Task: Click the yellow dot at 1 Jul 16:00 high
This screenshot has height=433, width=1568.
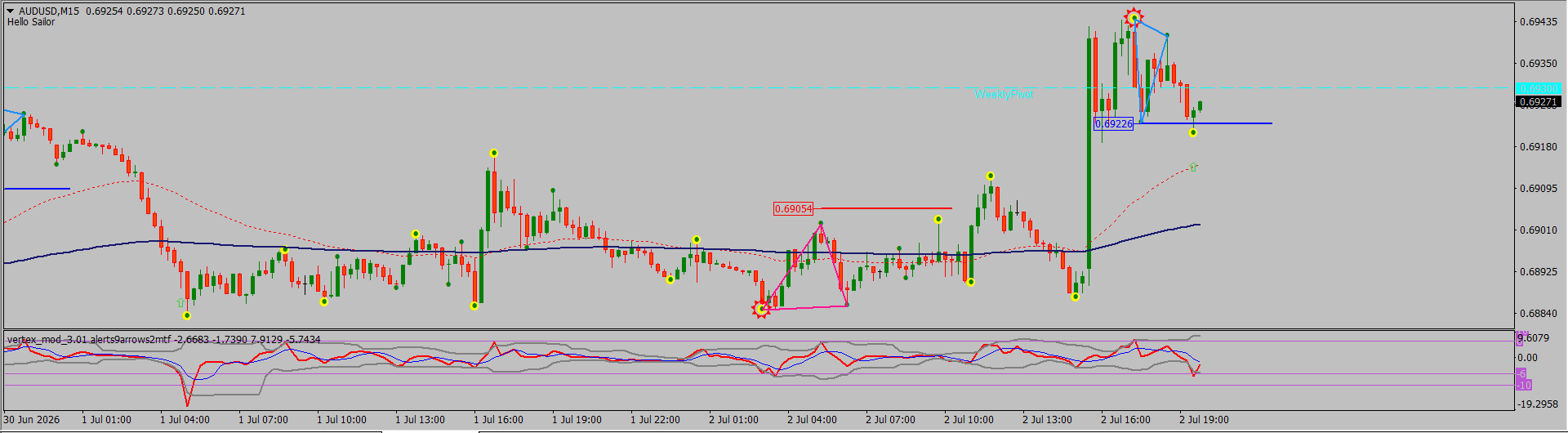Action: (x=494, y=154)
